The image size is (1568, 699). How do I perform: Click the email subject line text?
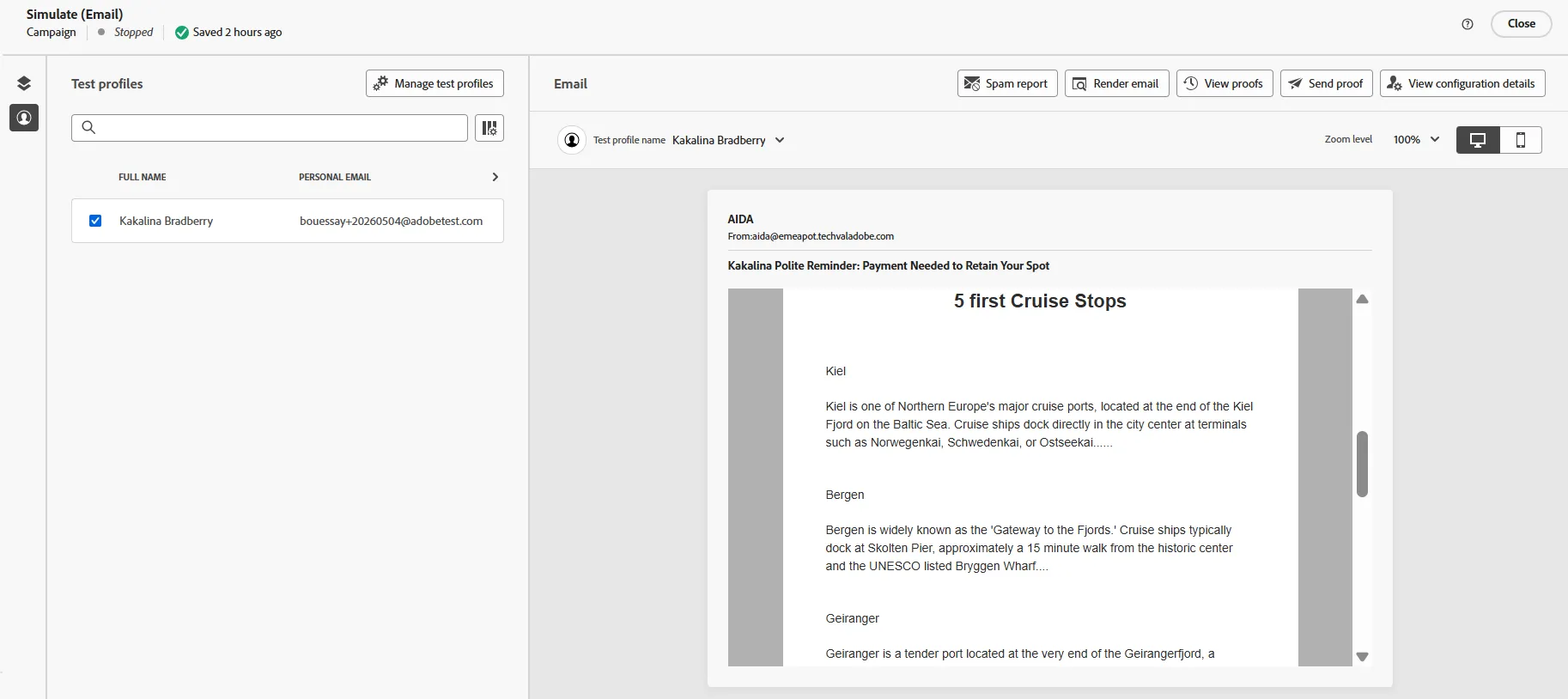pyautogui.click(x=889, y=266)
